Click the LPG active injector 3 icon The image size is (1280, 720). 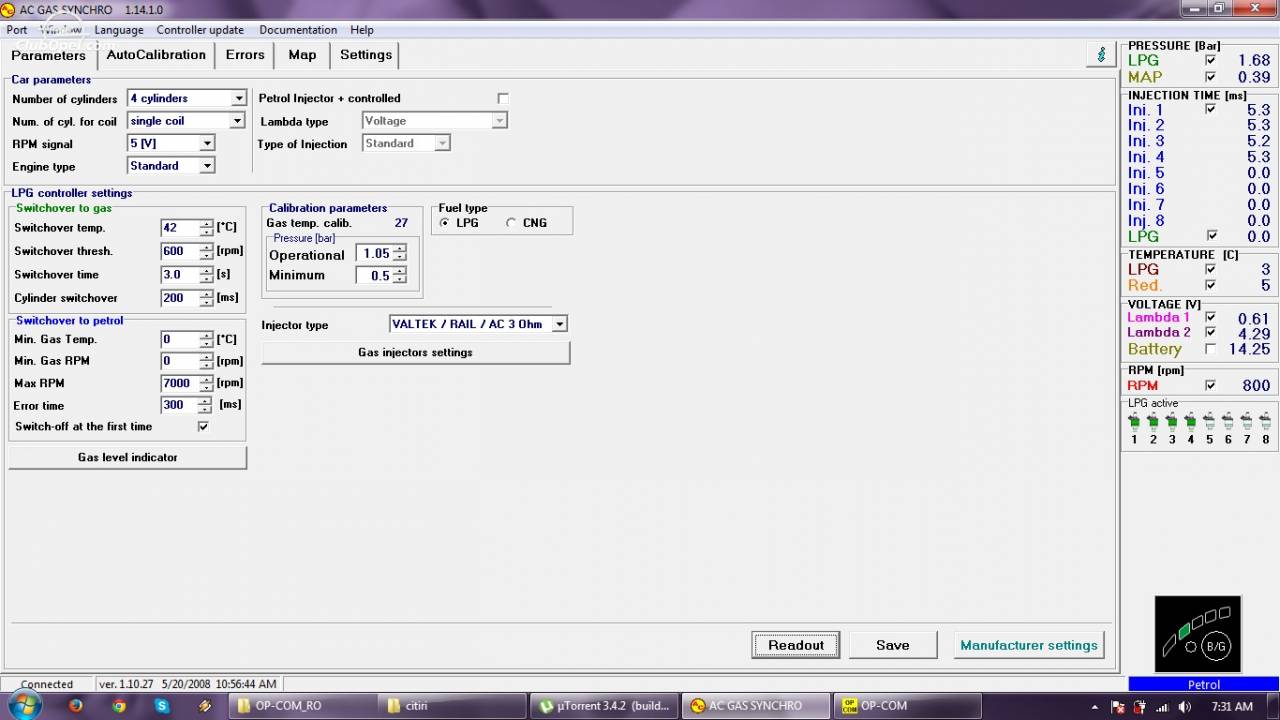pyautogui.click(x=1172, y=421)
